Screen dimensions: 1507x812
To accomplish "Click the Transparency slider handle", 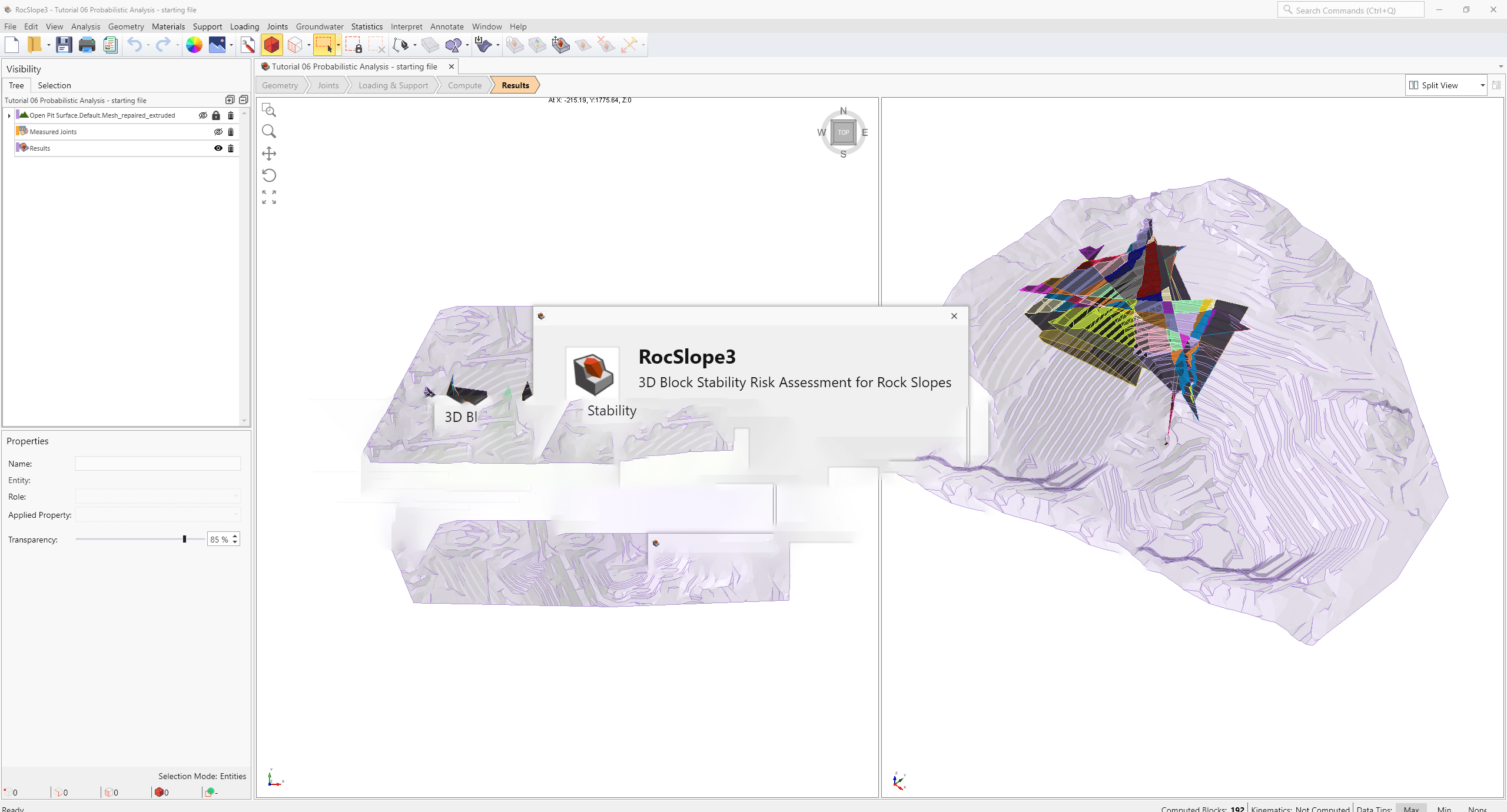I will pos(184,539).
